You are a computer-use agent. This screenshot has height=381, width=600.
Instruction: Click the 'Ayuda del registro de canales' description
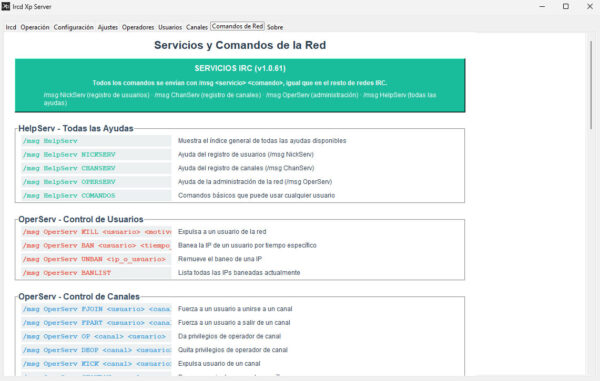(x=246, y=168)
